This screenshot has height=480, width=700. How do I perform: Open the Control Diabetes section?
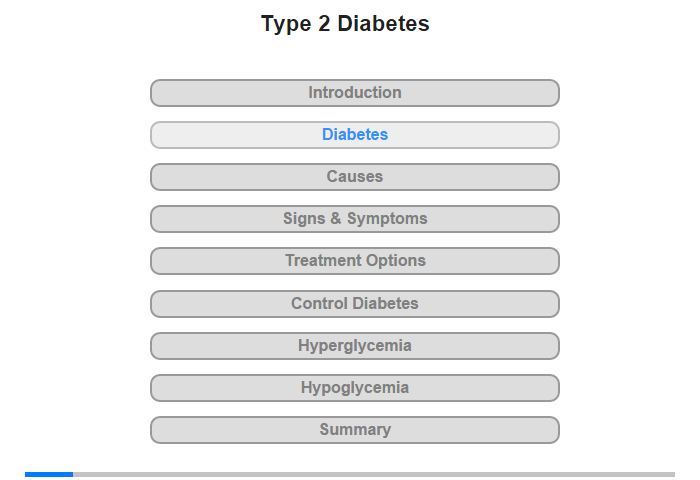point(354,303)
